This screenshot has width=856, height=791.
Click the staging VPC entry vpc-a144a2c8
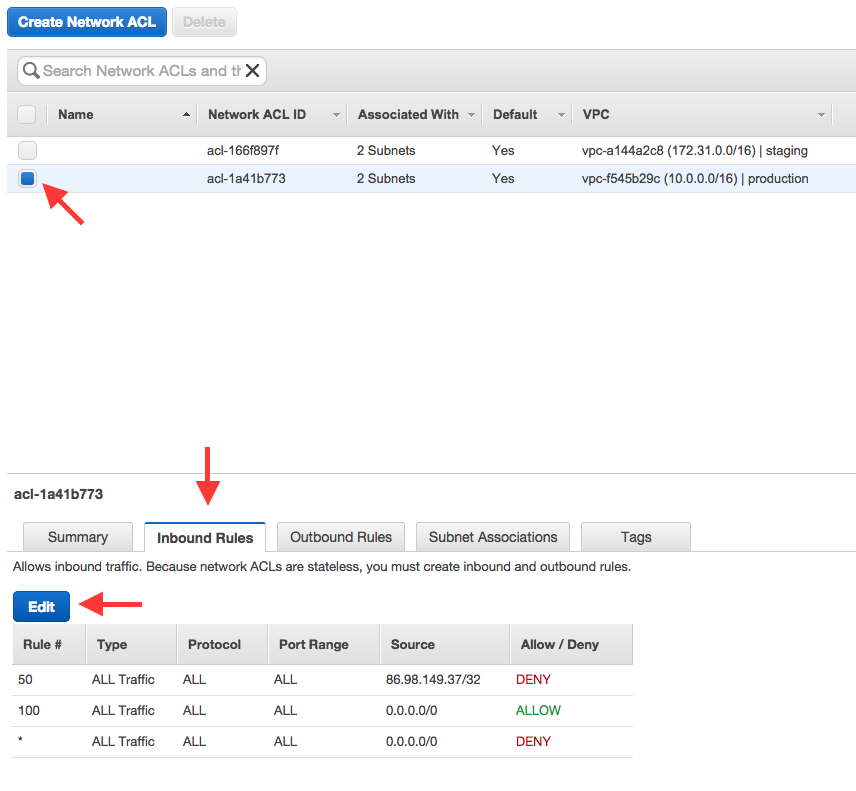[695, 151]
